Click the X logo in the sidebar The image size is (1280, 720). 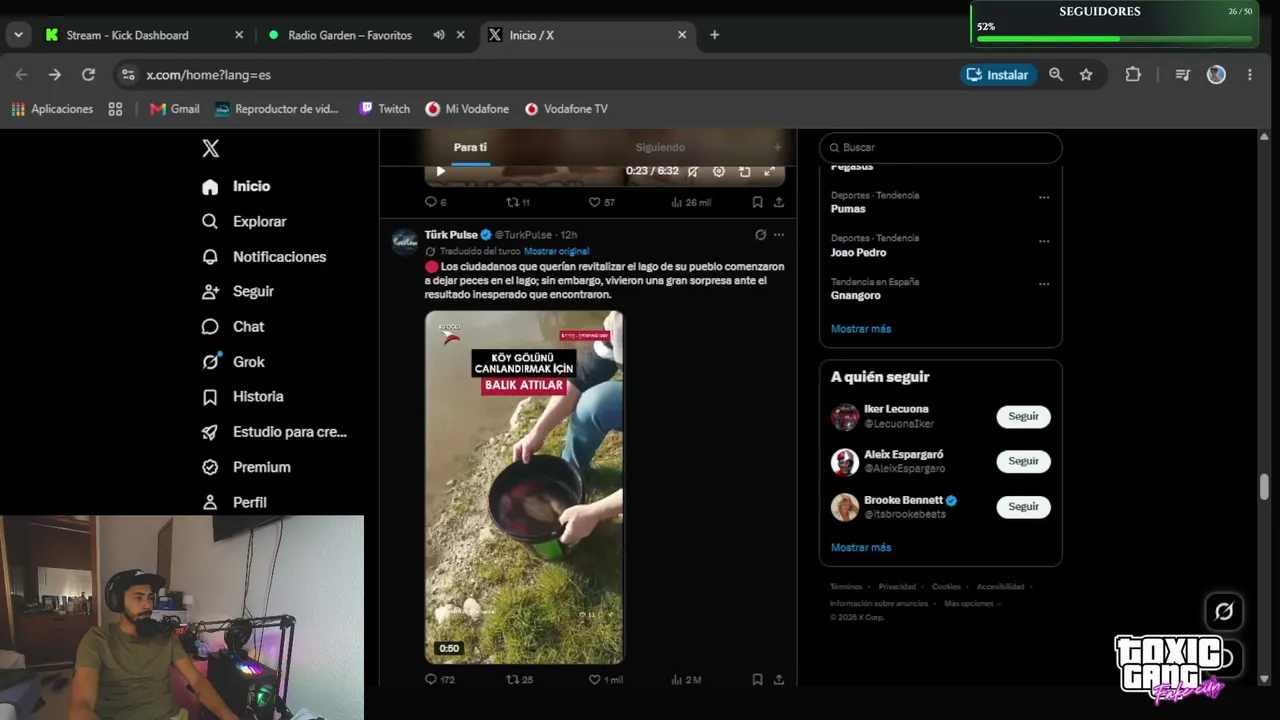[x=210, y=149]
